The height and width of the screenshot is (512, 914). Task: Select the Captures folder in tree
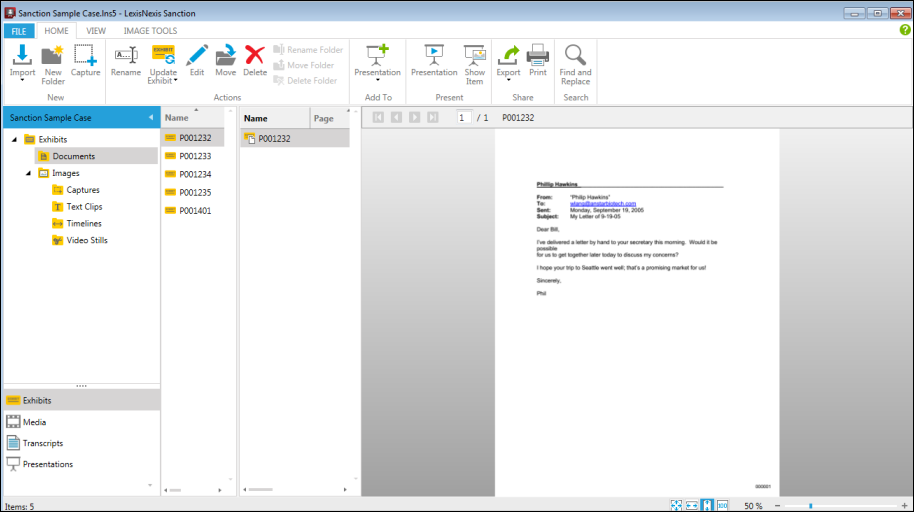coord(76,190)
